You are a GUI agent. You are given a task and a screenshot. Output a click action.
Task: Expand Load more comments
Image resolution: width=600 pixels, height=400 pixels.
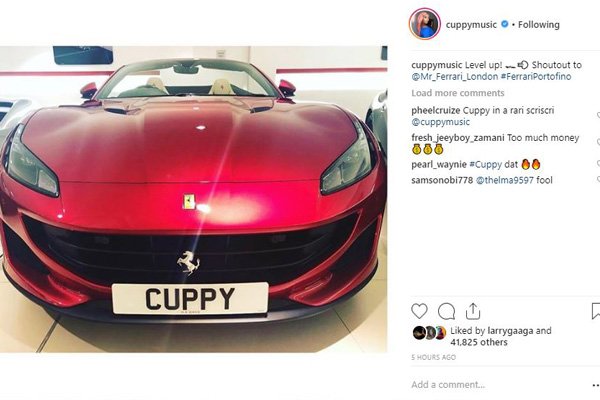point(458,93)
